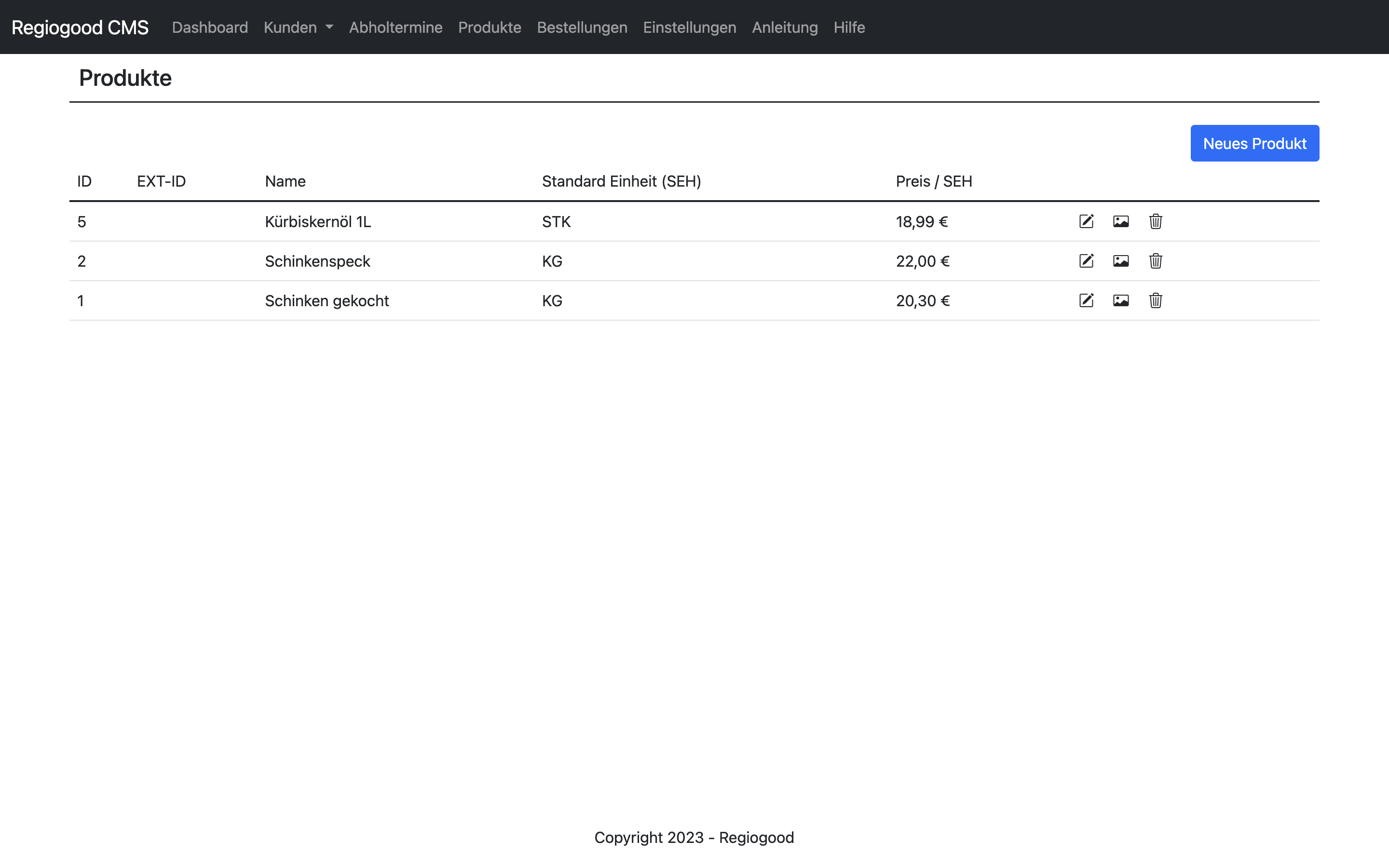Image resolution: width=1389 pixels, height=868 pixels.
Task: Open image icon for Schinkenspeck
Action: (1120, 261)
